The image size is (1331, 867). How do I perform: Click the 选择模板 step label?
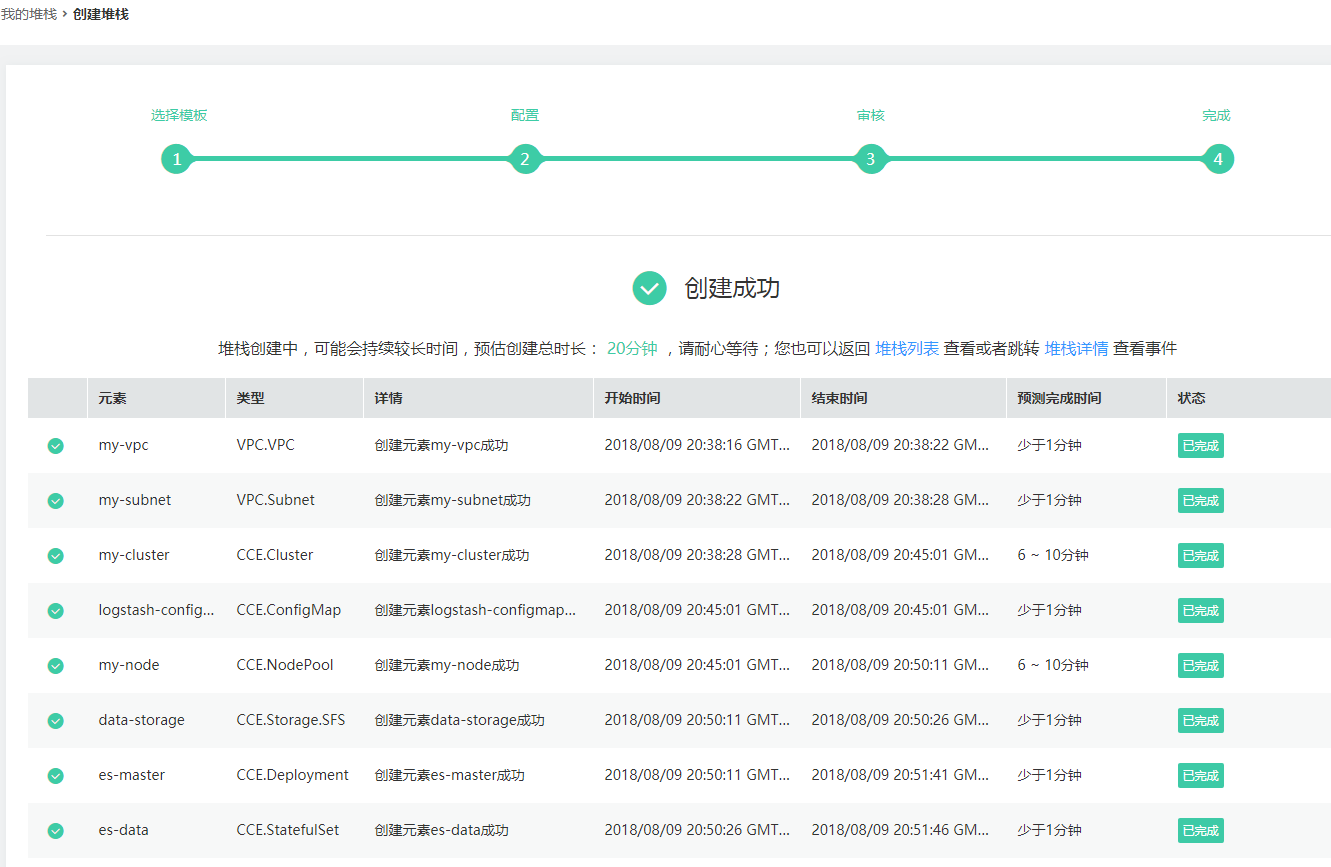click(x=179, y=115)
